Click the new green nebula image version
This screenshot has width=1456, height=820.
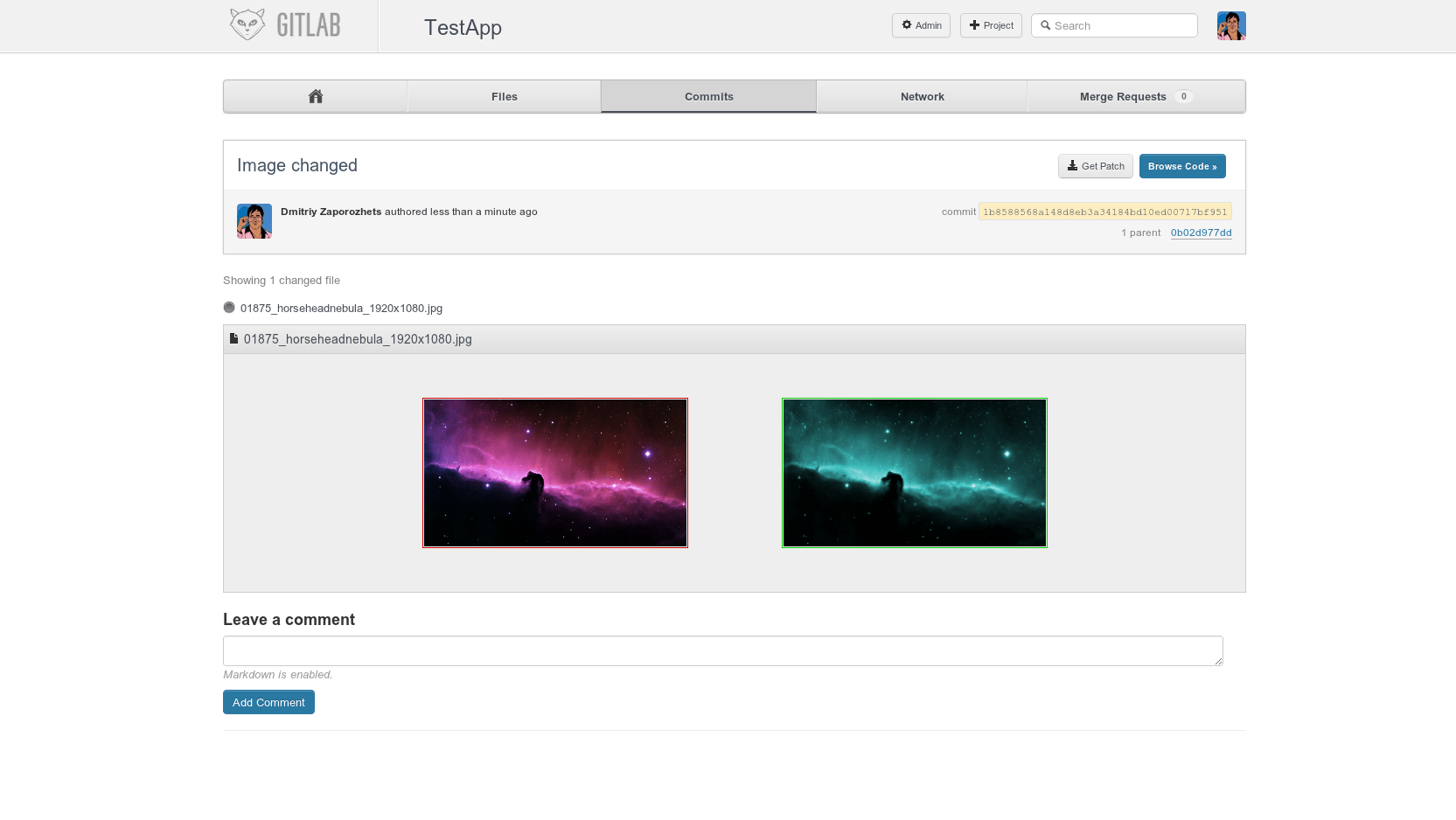click(914, 472)
